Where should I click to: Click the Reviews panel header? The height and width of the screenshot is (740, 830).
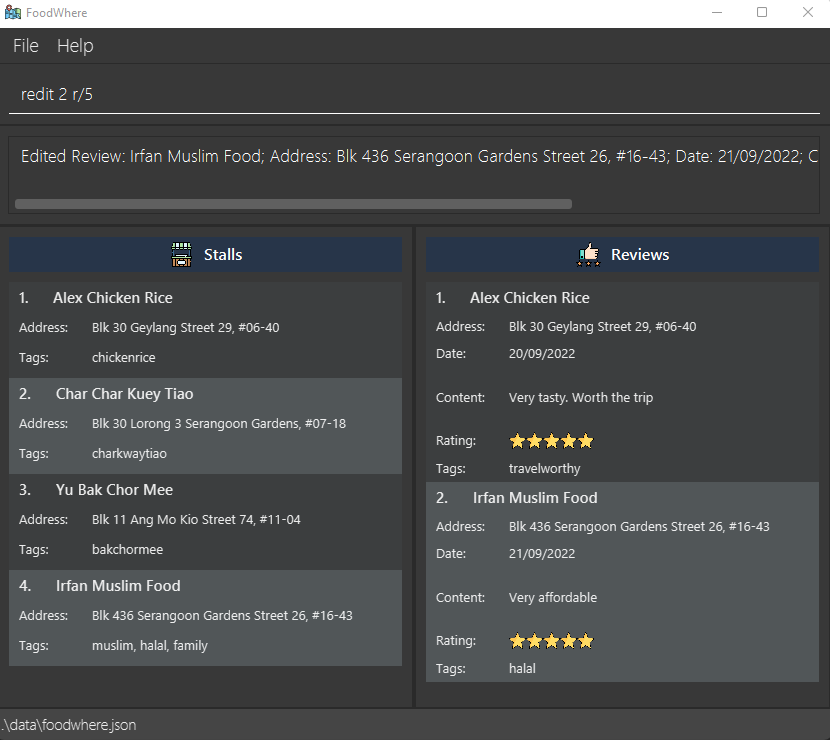point(622,255)
